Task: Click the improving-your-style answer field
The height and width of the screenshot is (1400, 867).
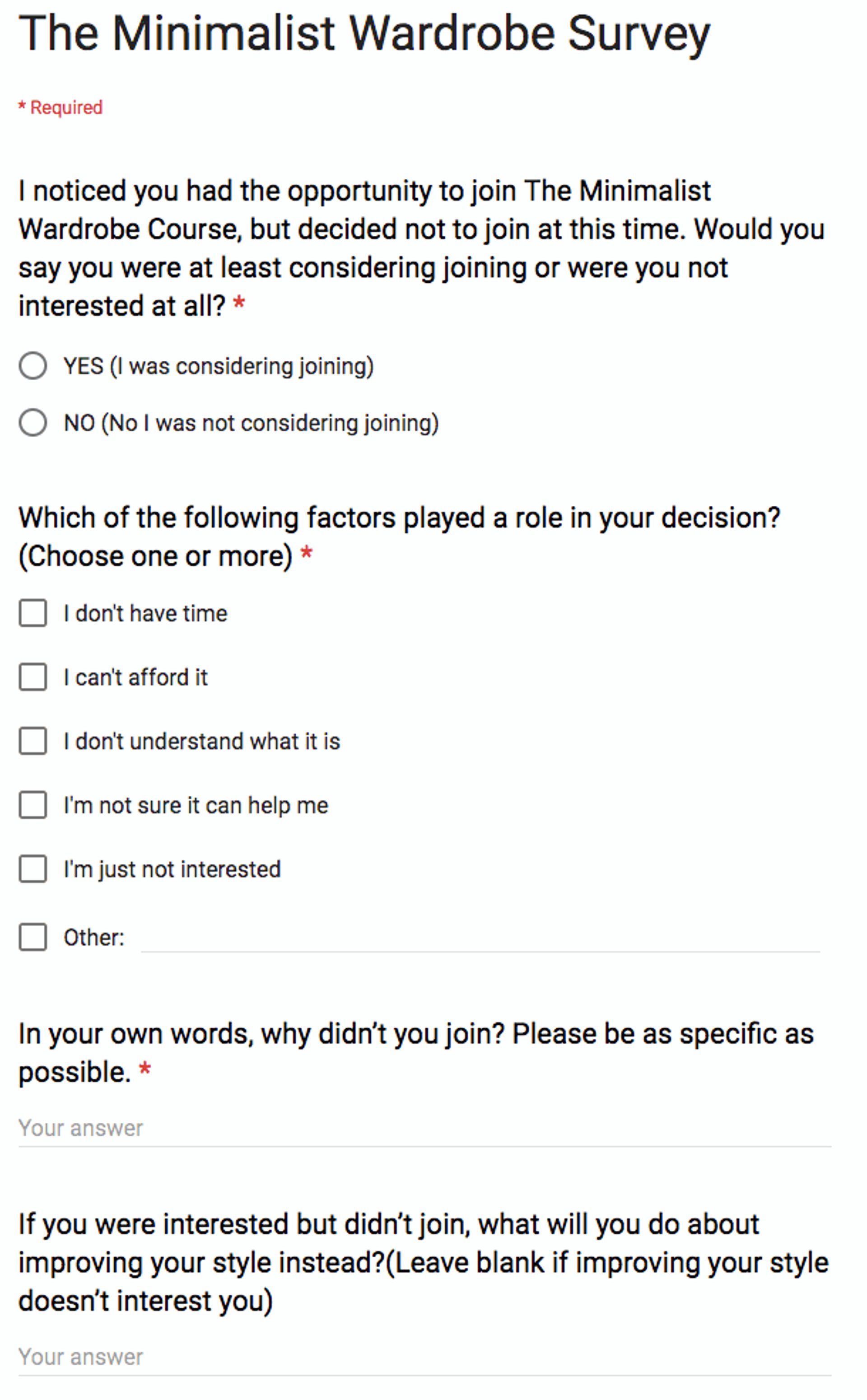Action: 401,1356
